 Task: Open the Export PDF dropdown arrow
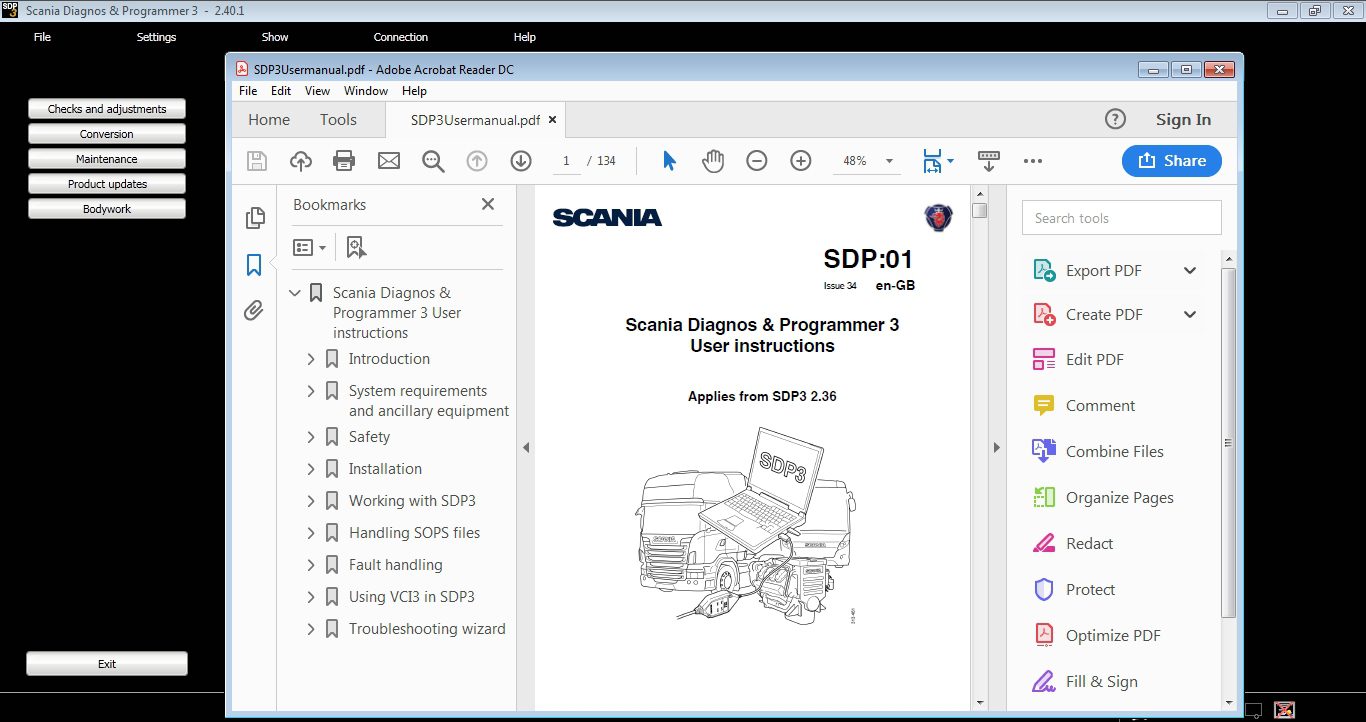pyautogui.click(x=1190, y=270)
